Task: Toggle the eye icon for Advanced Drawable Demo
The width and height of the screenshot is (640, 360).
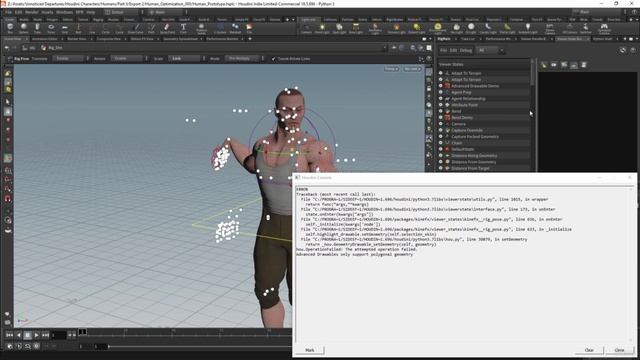Action: [440, 86]
